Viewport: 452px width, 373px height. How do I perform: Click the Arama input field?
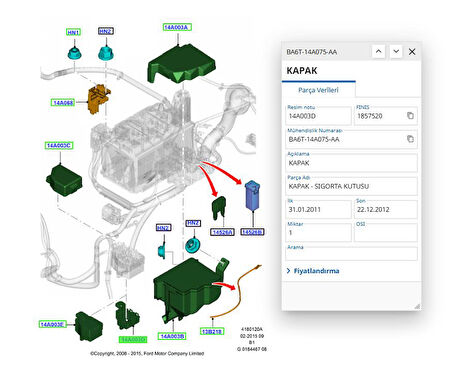(x=351, y=253)
